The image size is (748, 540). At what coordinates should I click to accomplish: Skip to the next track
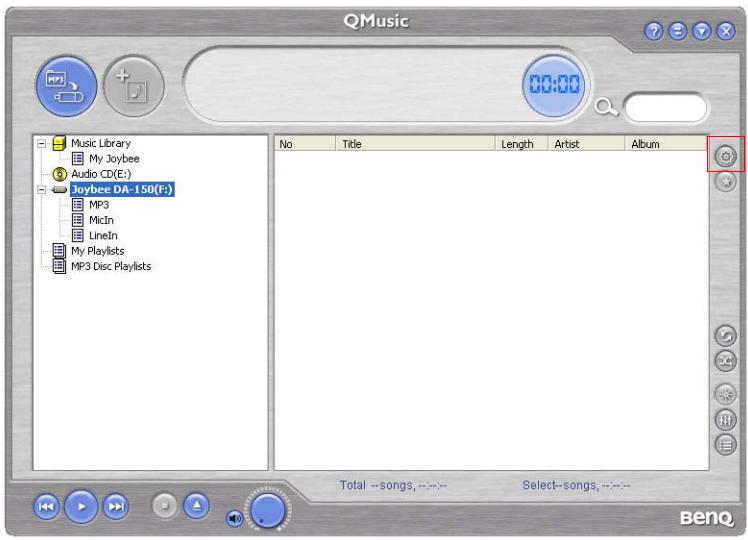[x=116, y=506]
